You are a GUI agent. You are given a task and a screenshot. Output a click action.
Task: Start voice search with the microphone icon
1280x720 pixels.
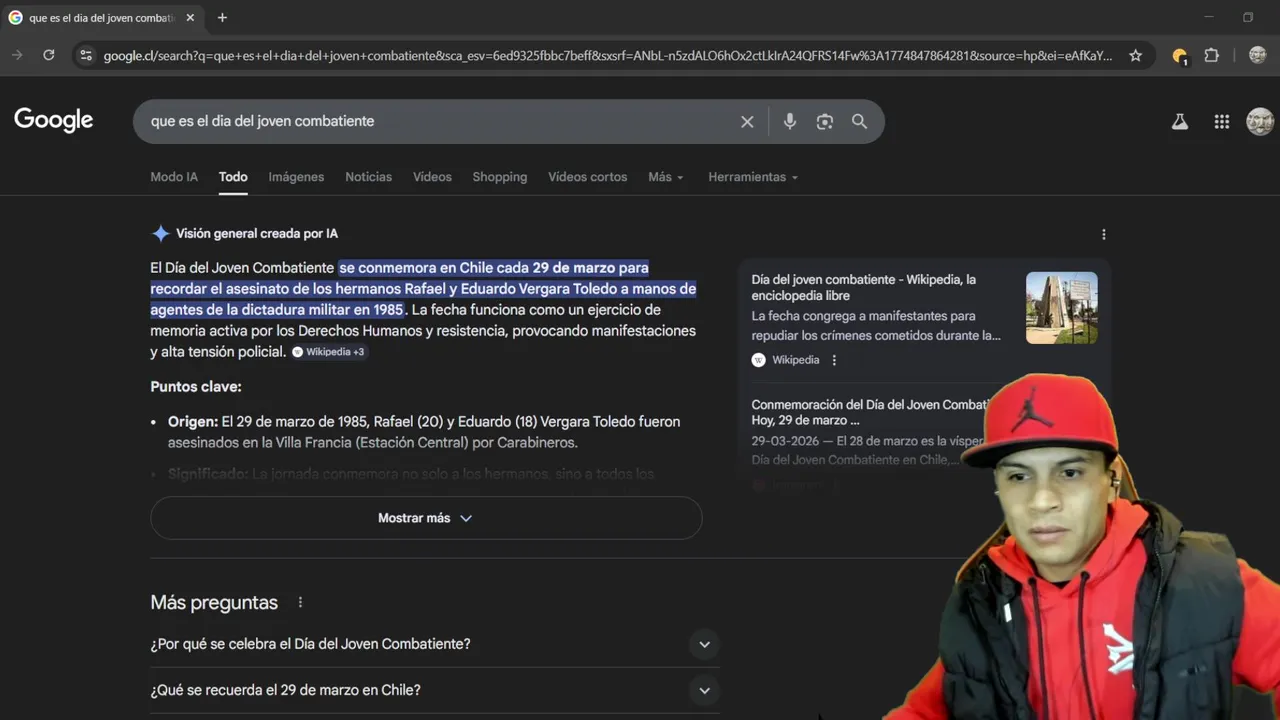(x=790, y=121)
